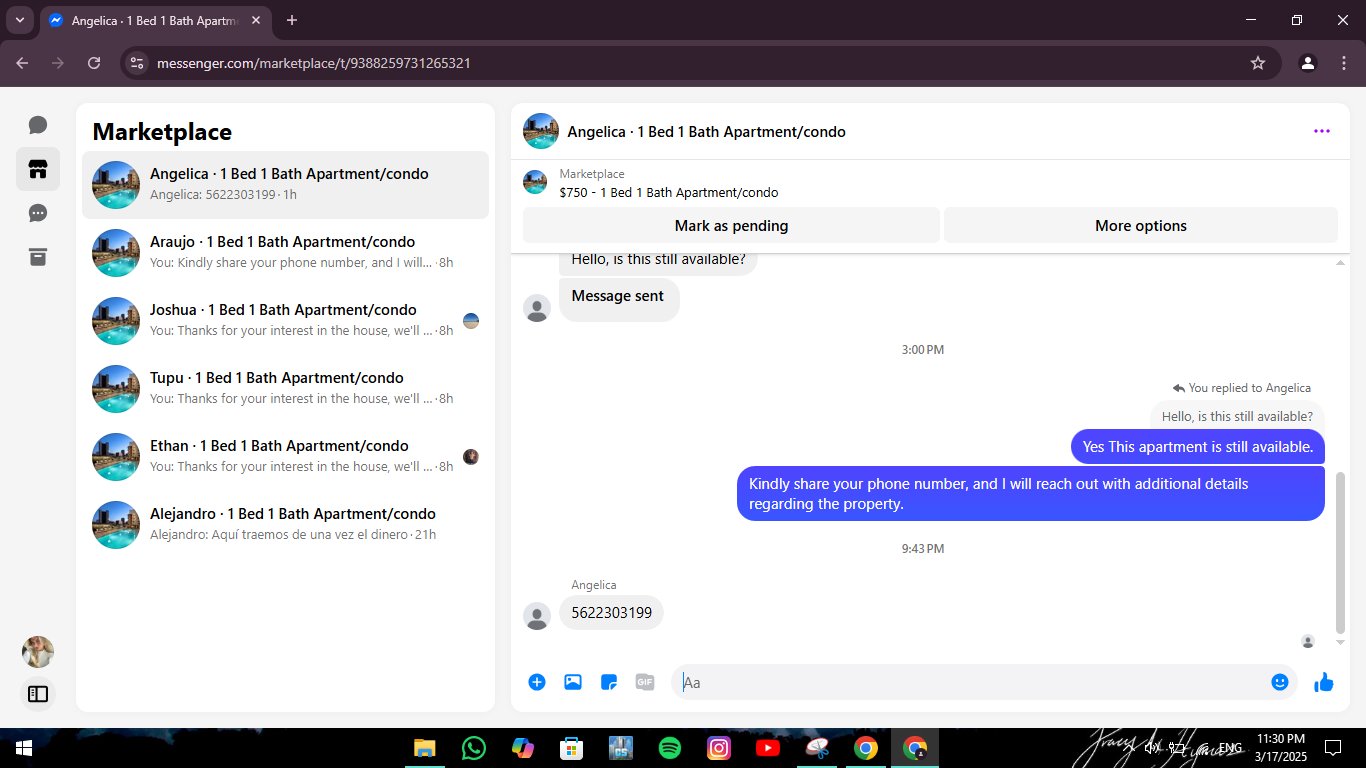Open a new browser tab
This screenshot has width=1366, height=768.
coord(292,20)
